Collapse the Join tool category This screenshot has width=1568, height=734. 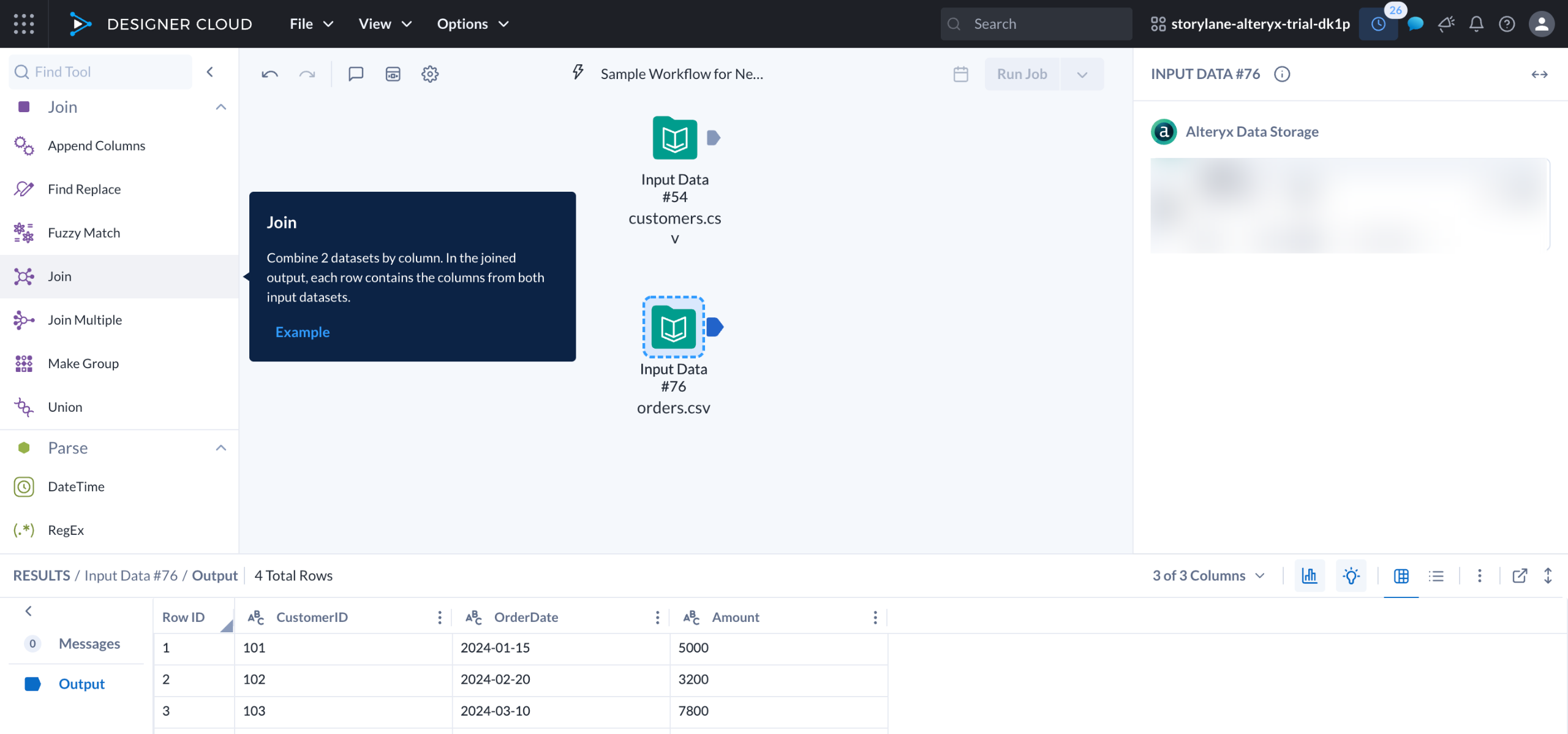(x=221, y=107)
